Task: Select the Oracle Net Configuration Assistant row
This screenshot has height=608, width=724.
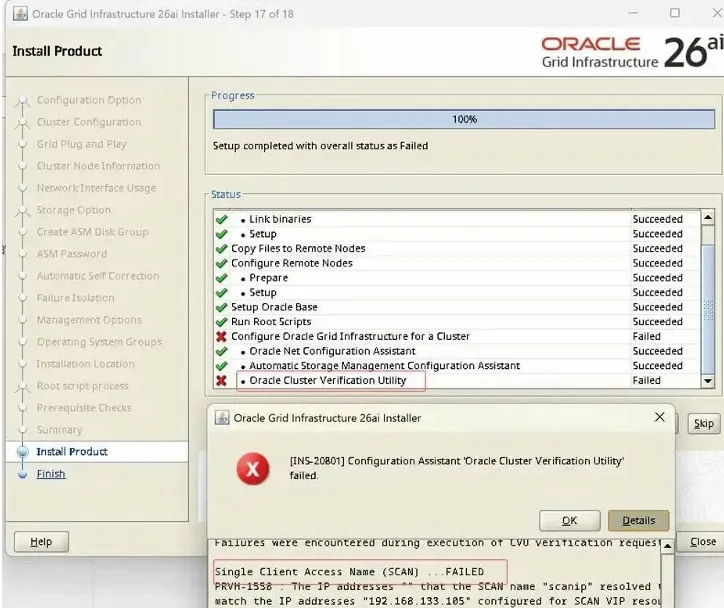Action: point(457,351)
